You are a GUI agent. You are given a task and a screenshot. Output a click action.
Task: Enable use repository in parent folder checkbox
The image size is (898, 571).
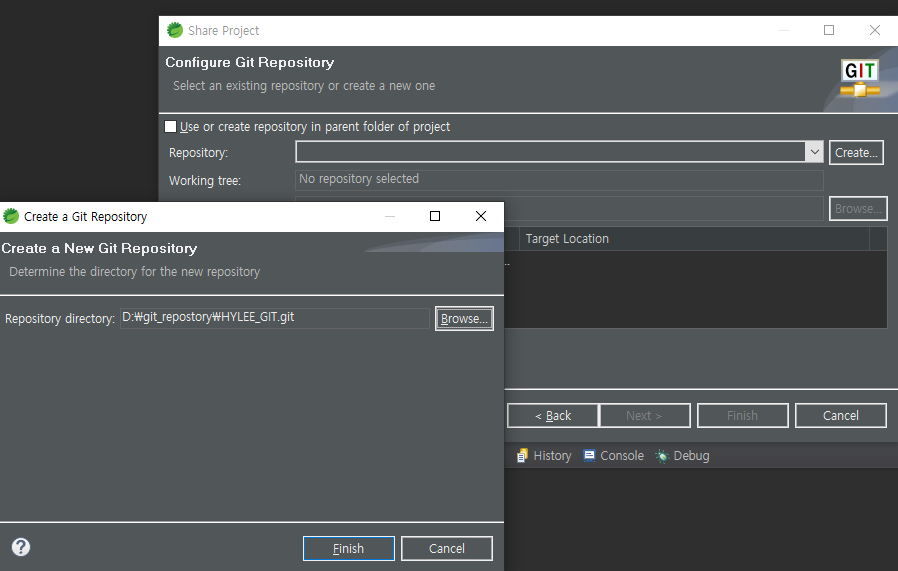click(171, 127)
